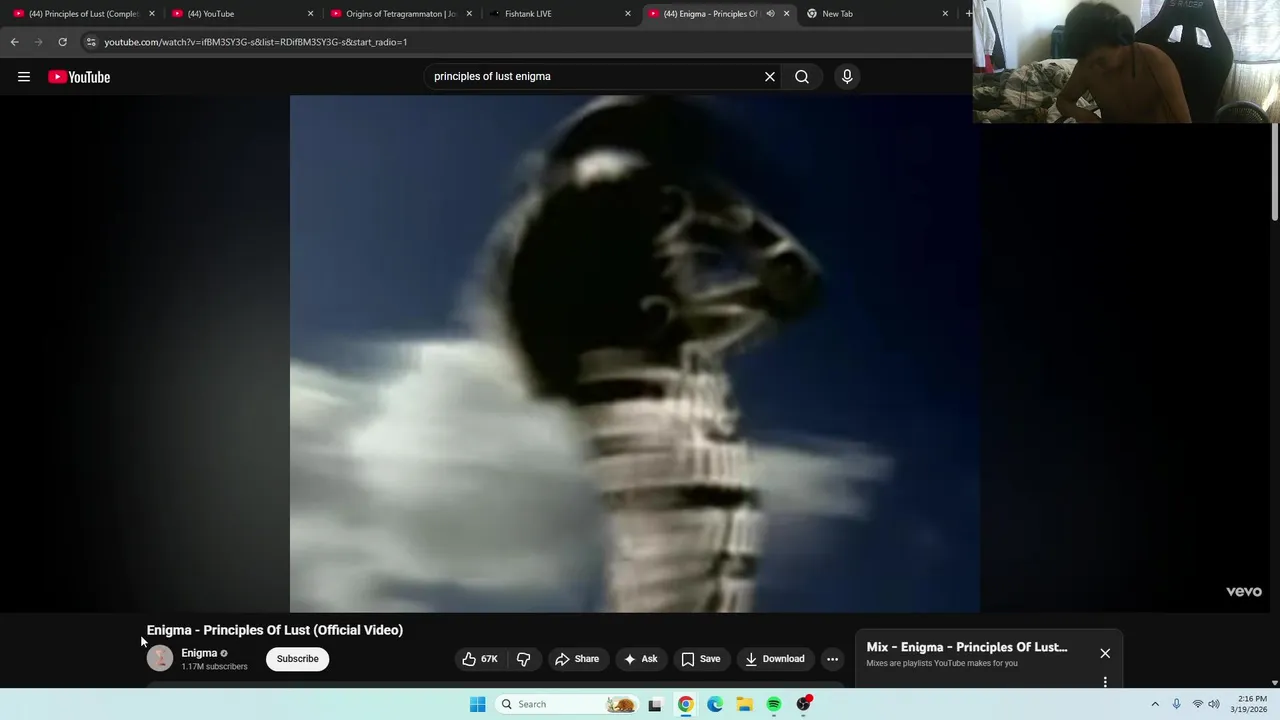Viewport: 1280px width, 720px height.
Task: Open volume control in system tray
Action: [1214, 704]
